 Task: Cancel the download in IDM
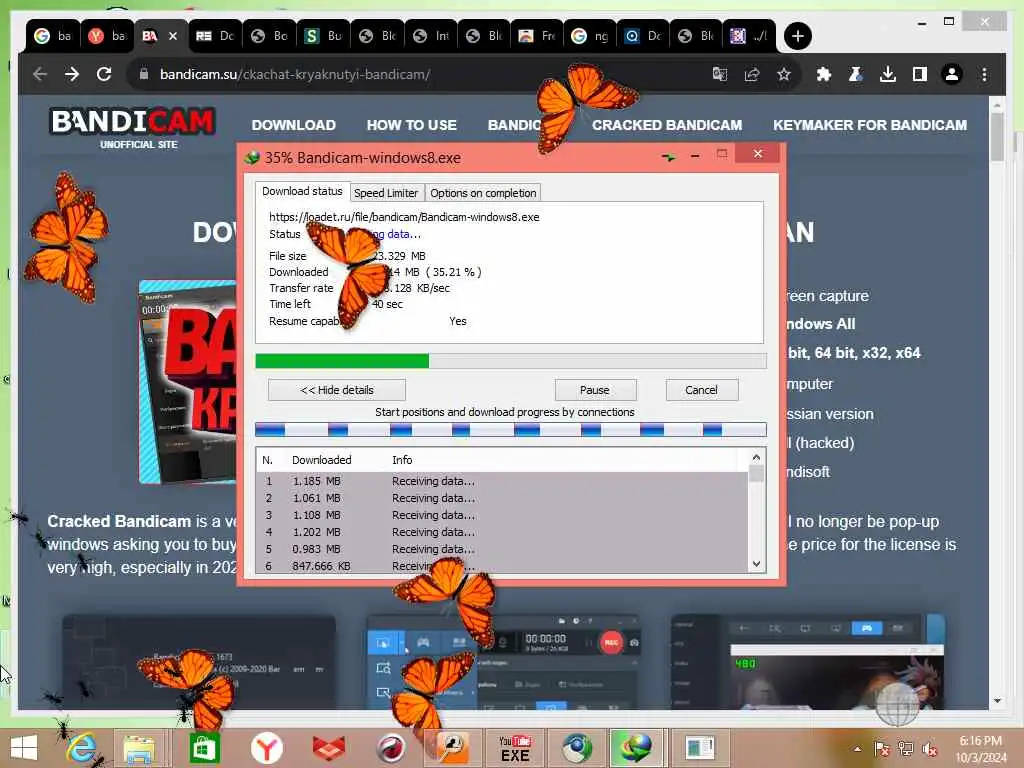tap(701, 390)
